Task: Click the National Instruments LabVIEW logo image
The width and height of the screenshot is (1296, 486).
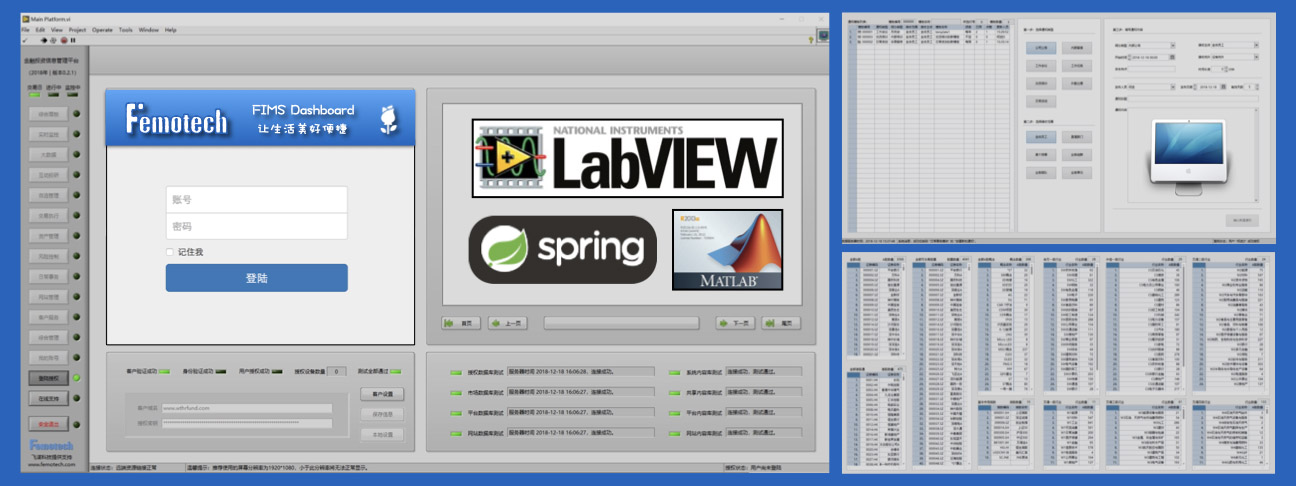Action: 627,157
